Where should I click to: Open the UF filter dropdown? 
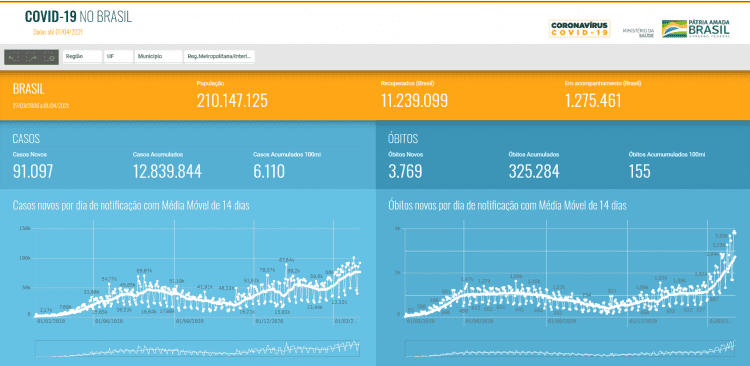(x=119, y=56)
